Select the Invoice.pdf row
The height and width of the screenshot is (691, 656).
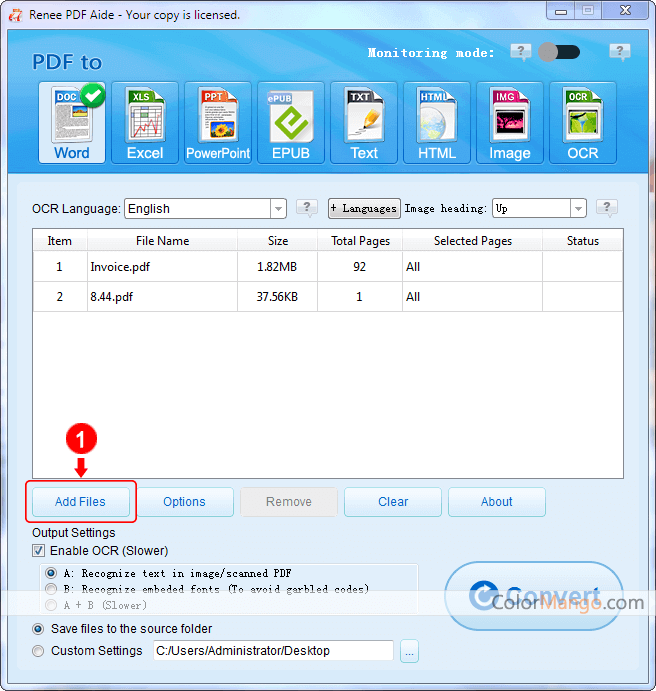tap(328, 267)
